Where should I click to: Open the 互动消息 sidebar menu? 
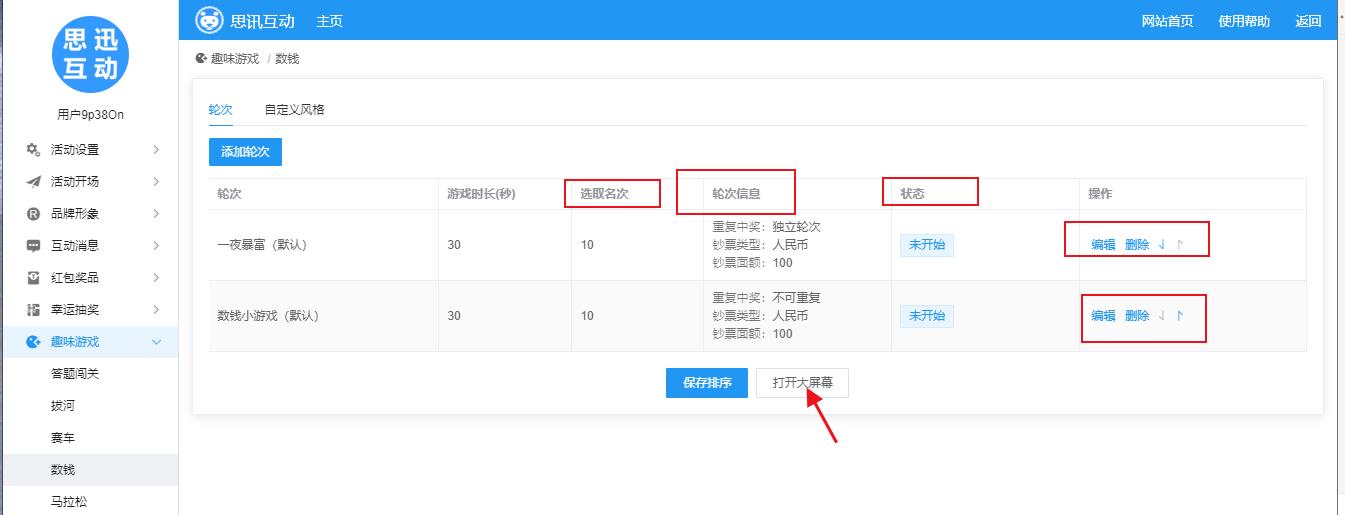point(89,246)
